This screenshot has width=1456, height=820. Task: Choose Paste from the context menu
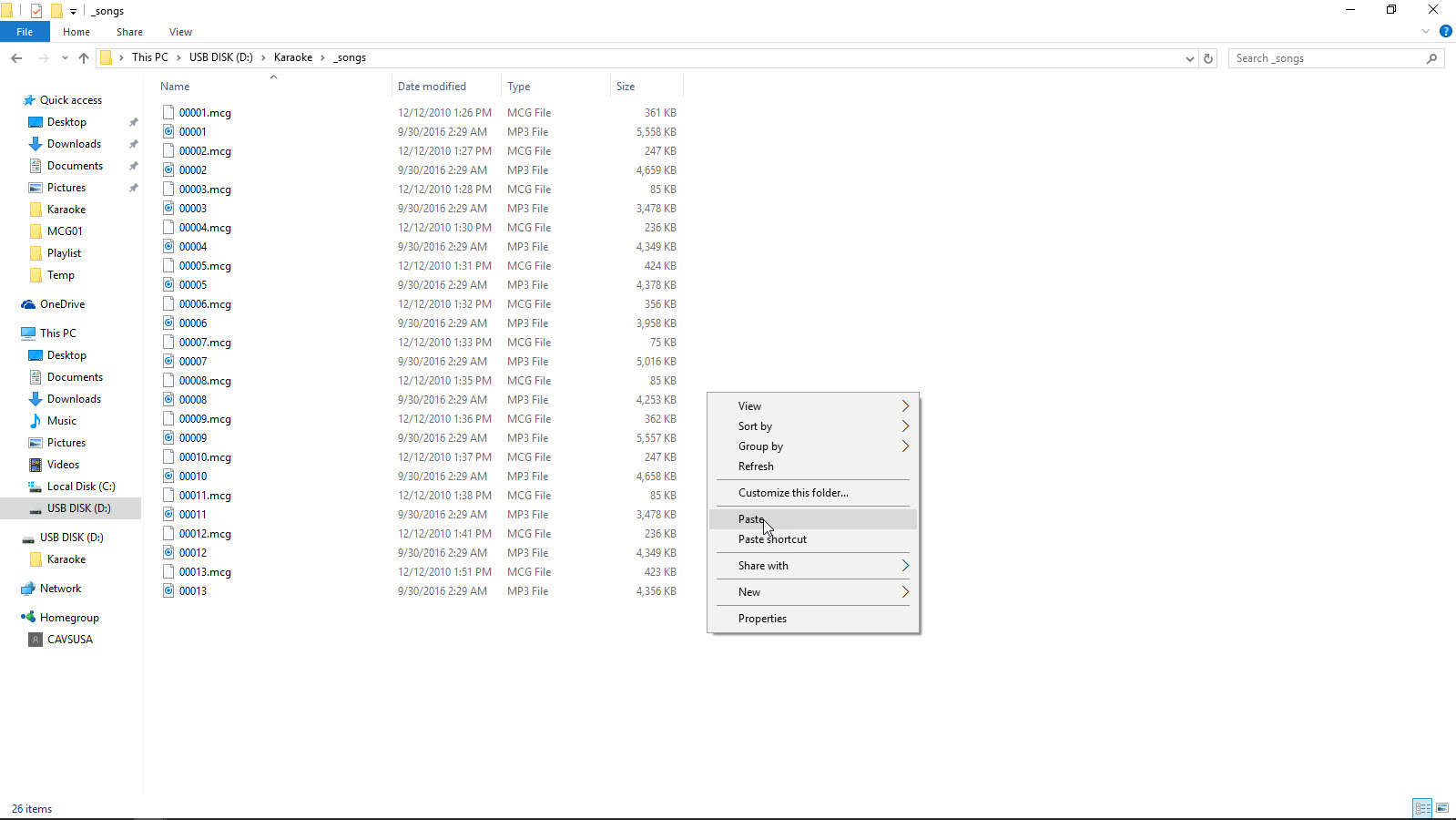click(x=813, y=519)
